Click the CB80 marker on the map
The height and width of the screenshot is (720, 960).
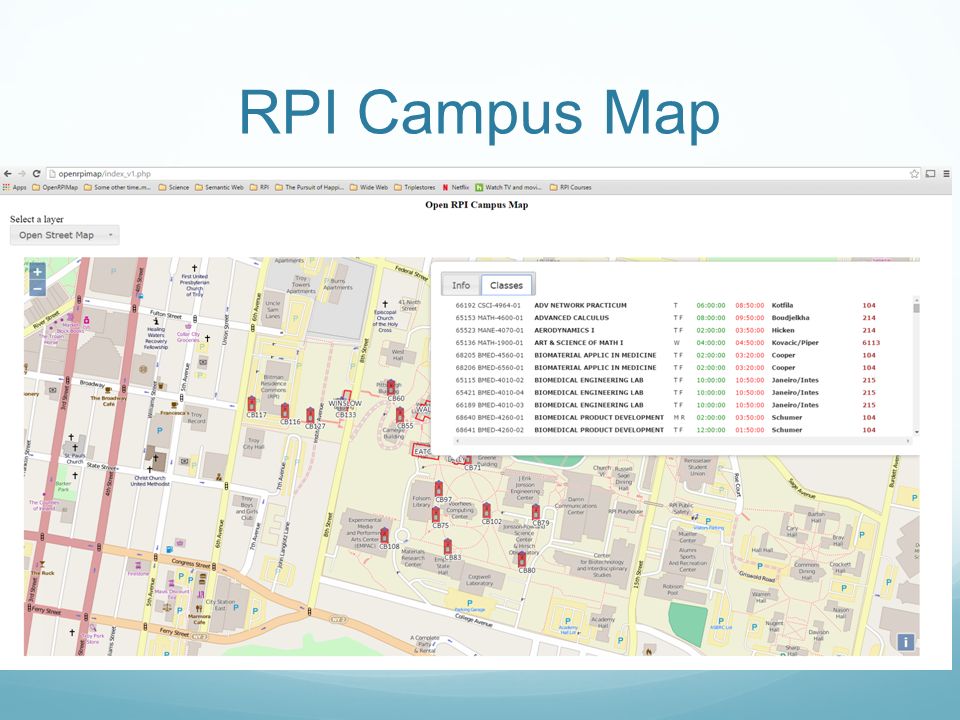point(522,559)
